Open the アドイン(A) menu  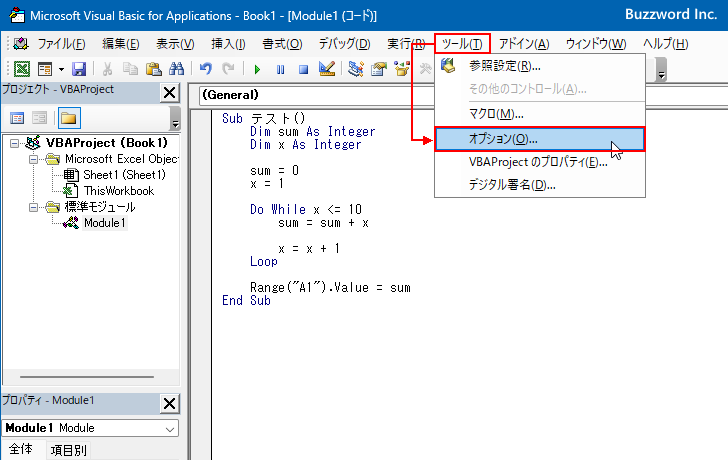pos(524,44)
